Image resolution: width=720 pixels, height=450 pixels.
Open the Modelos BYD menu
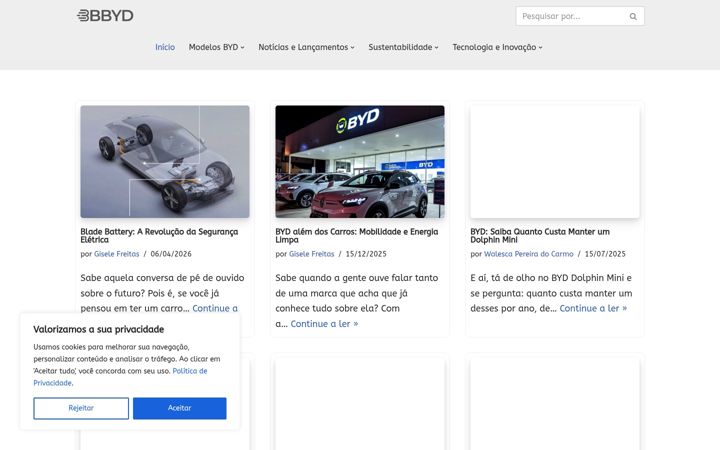point(216,47)
